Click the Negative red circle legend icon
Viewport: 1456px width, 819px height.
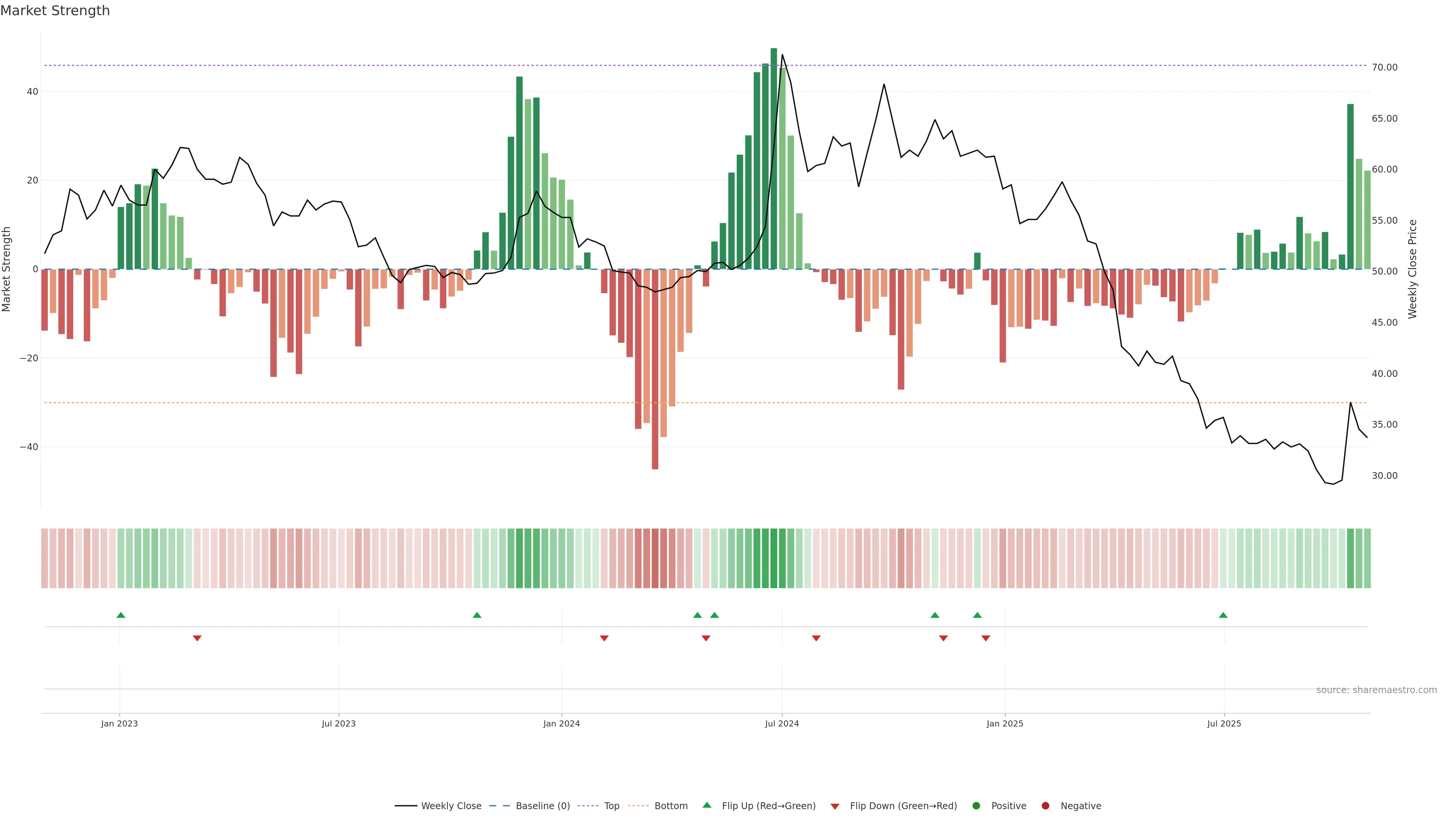[1045, 806]
